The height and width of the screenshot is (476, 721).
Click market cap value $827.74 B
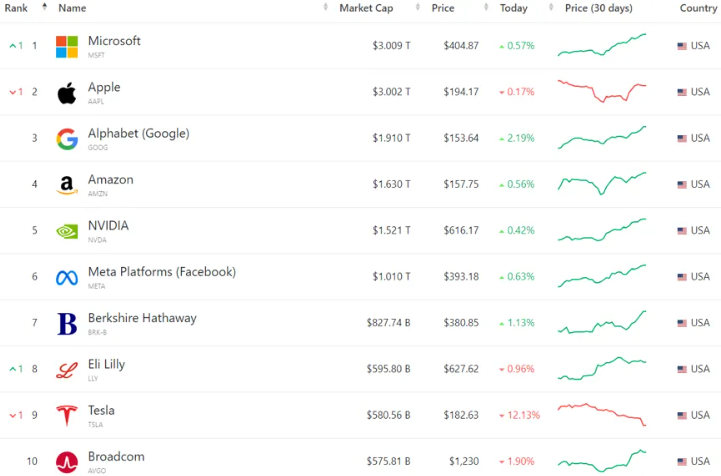389,323
